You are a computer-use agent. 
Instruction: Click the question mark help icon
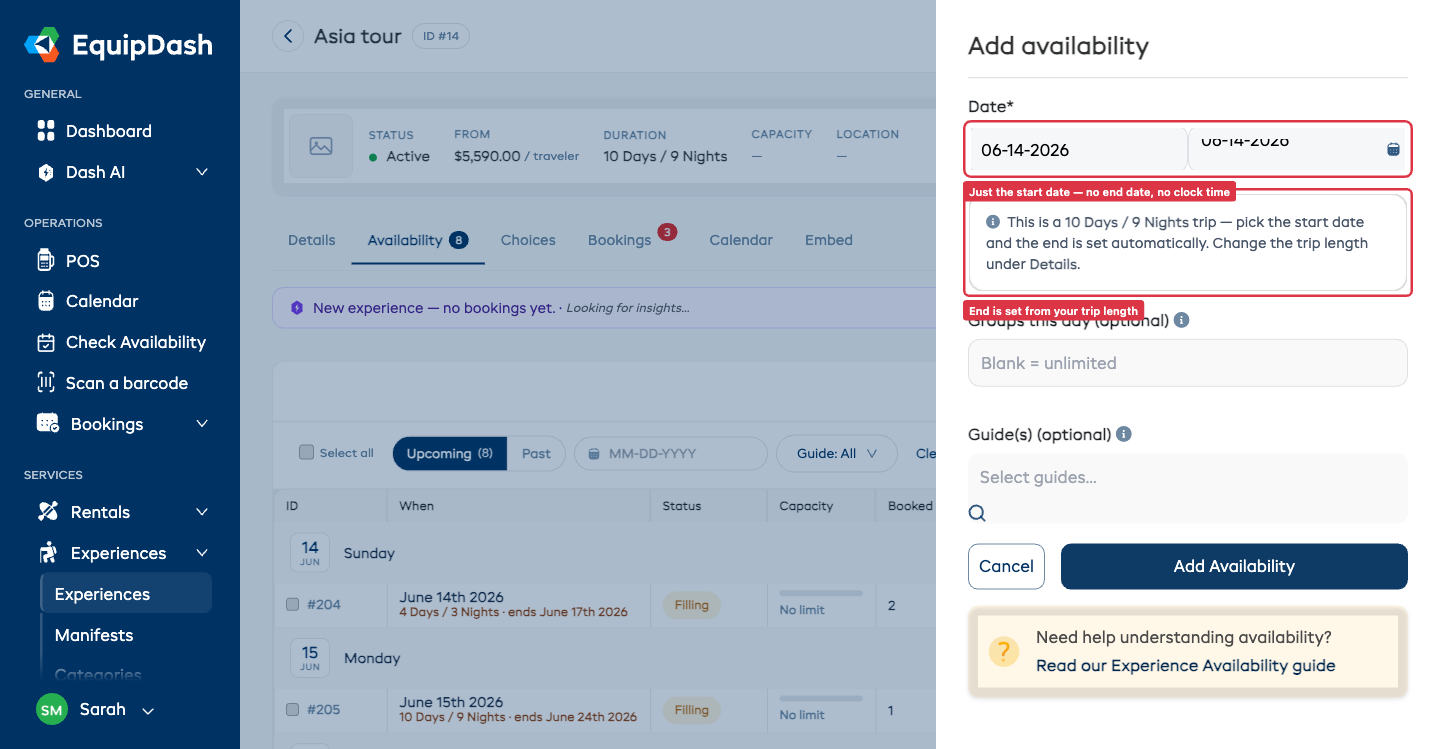[x=1003, y=652]
